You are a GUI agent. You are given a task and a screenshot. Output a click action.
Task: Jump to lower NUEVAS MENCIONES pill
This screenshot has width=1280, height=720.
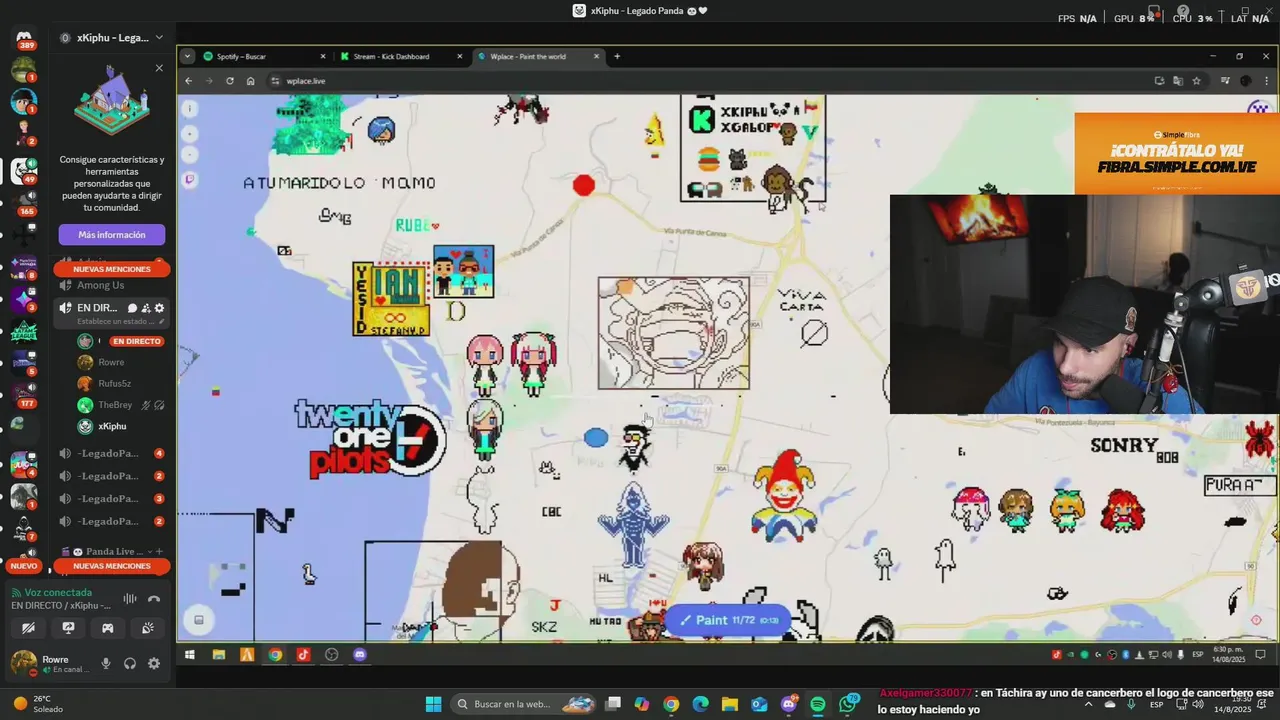112,566
